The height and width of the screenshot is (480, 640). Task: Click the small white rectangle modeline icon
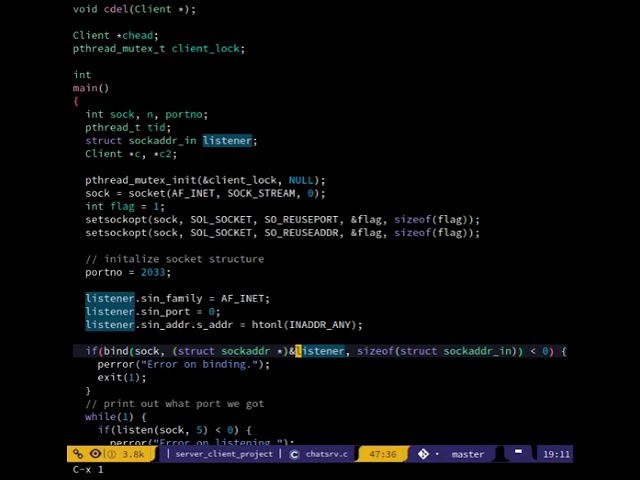pos(518,453)
